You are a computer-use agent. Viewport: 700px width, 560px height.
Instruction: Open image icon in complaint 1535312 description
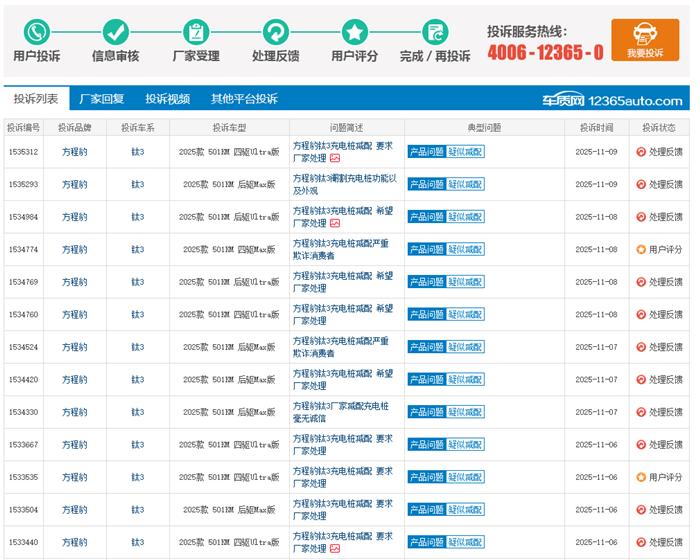[336, 158]
